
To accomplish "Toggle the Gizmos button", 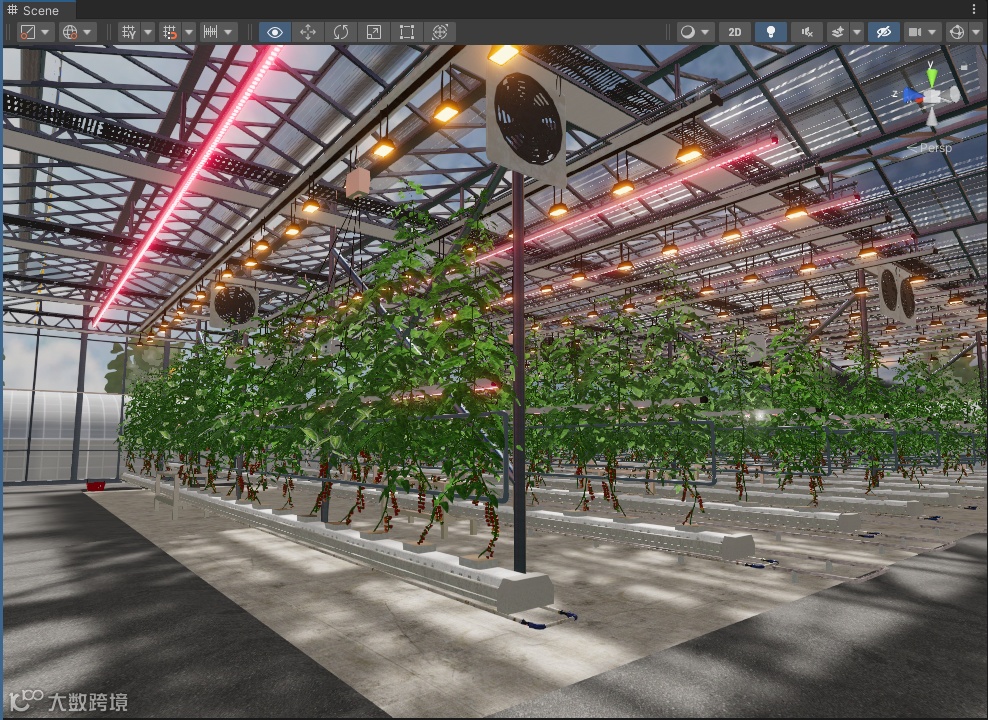I will pyautogui.click(x=956, y=32).
